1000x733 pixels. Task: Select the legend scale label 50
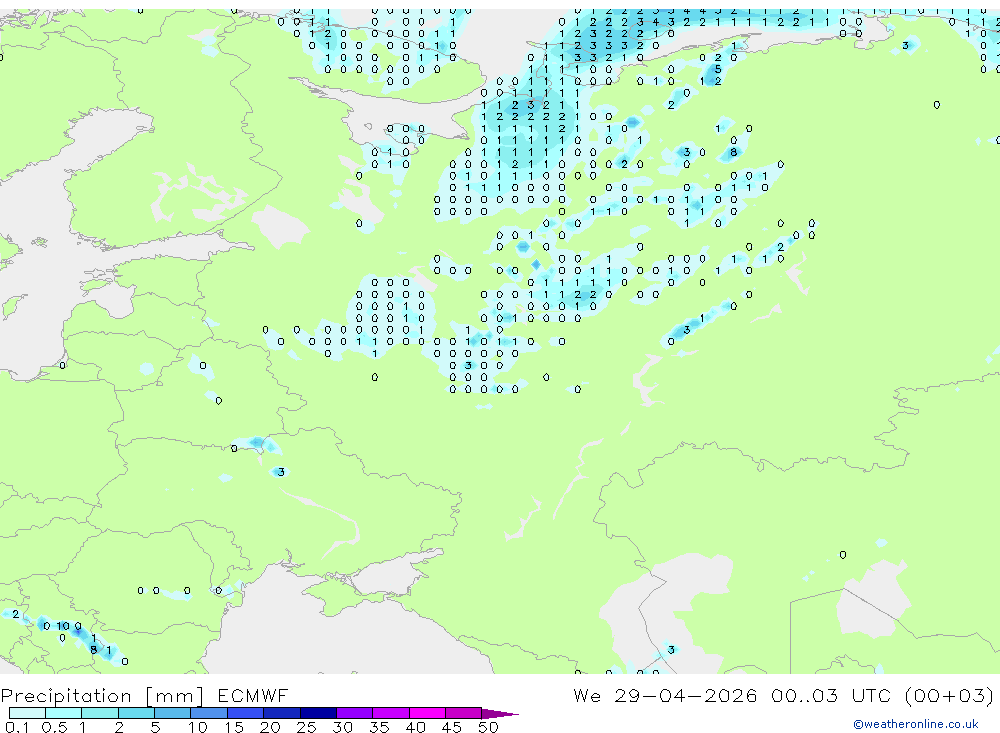(x=488, y=727)
